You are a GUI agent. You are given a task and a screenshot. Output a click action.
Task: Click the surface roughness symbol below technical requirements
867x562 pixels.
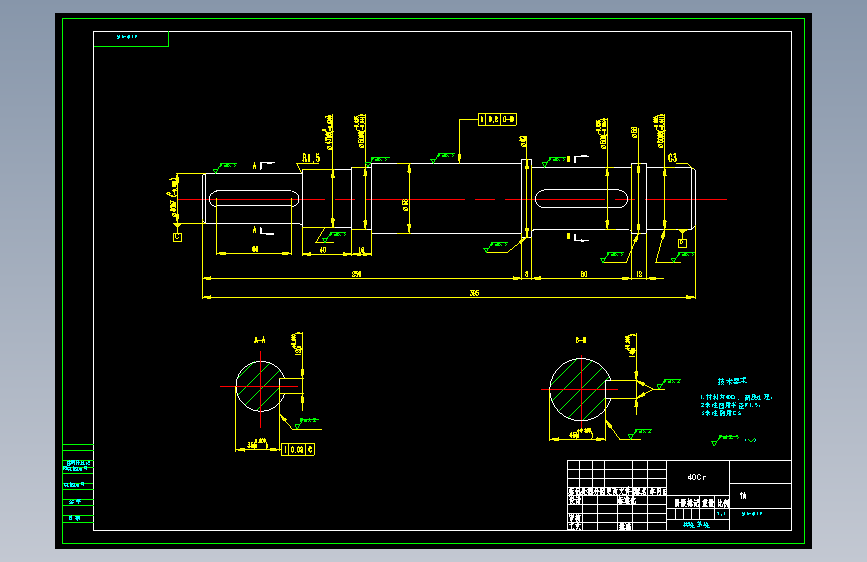[725, 439]
